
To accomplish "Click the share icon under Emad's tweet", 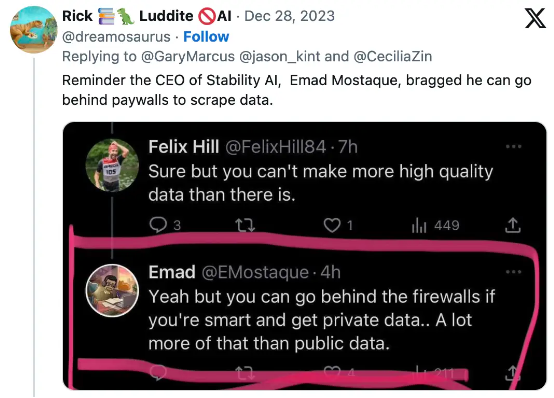I will point(513,373).
